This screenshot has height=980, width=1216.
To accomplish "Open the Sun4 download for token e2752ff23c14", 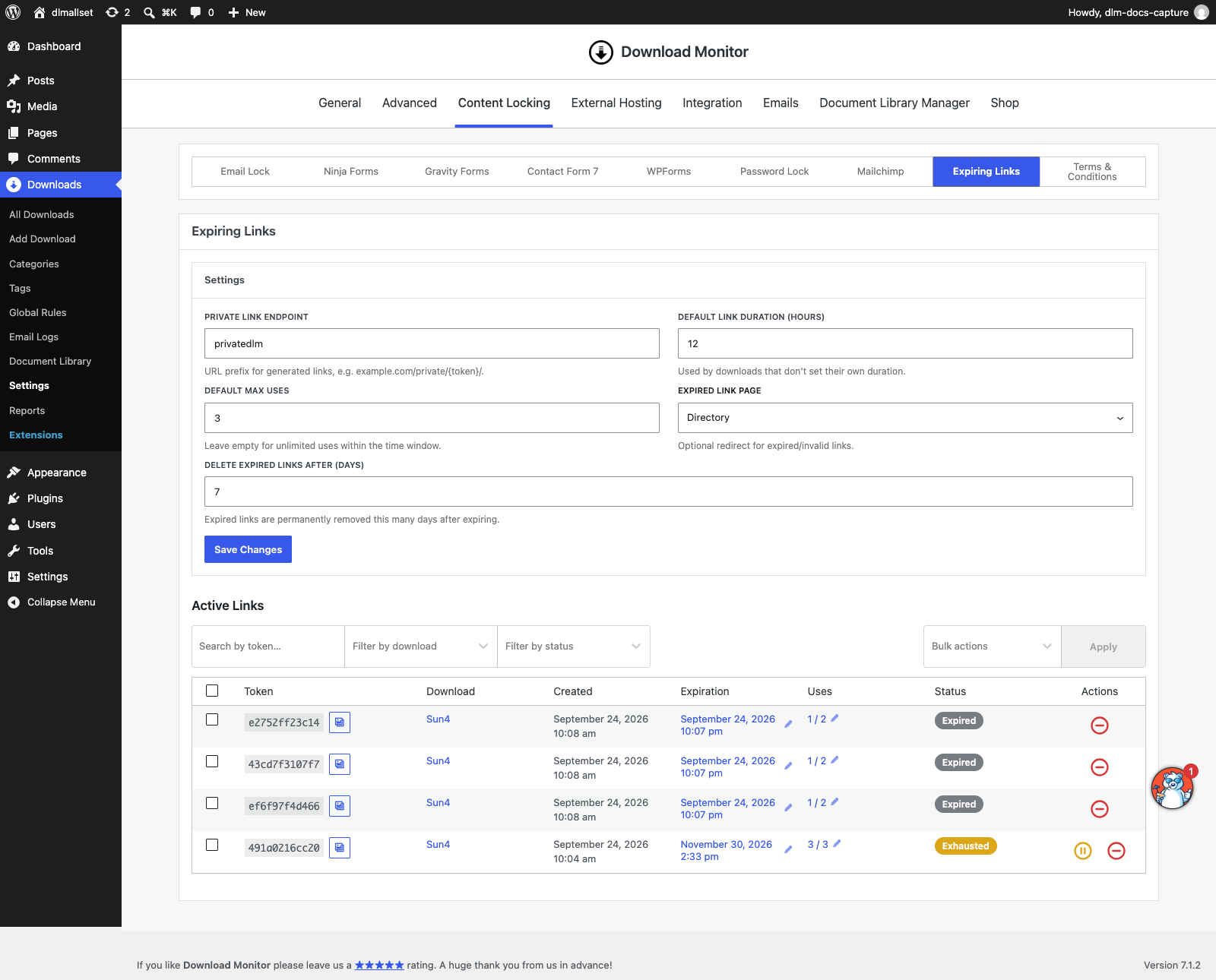I will click(438, 719).
